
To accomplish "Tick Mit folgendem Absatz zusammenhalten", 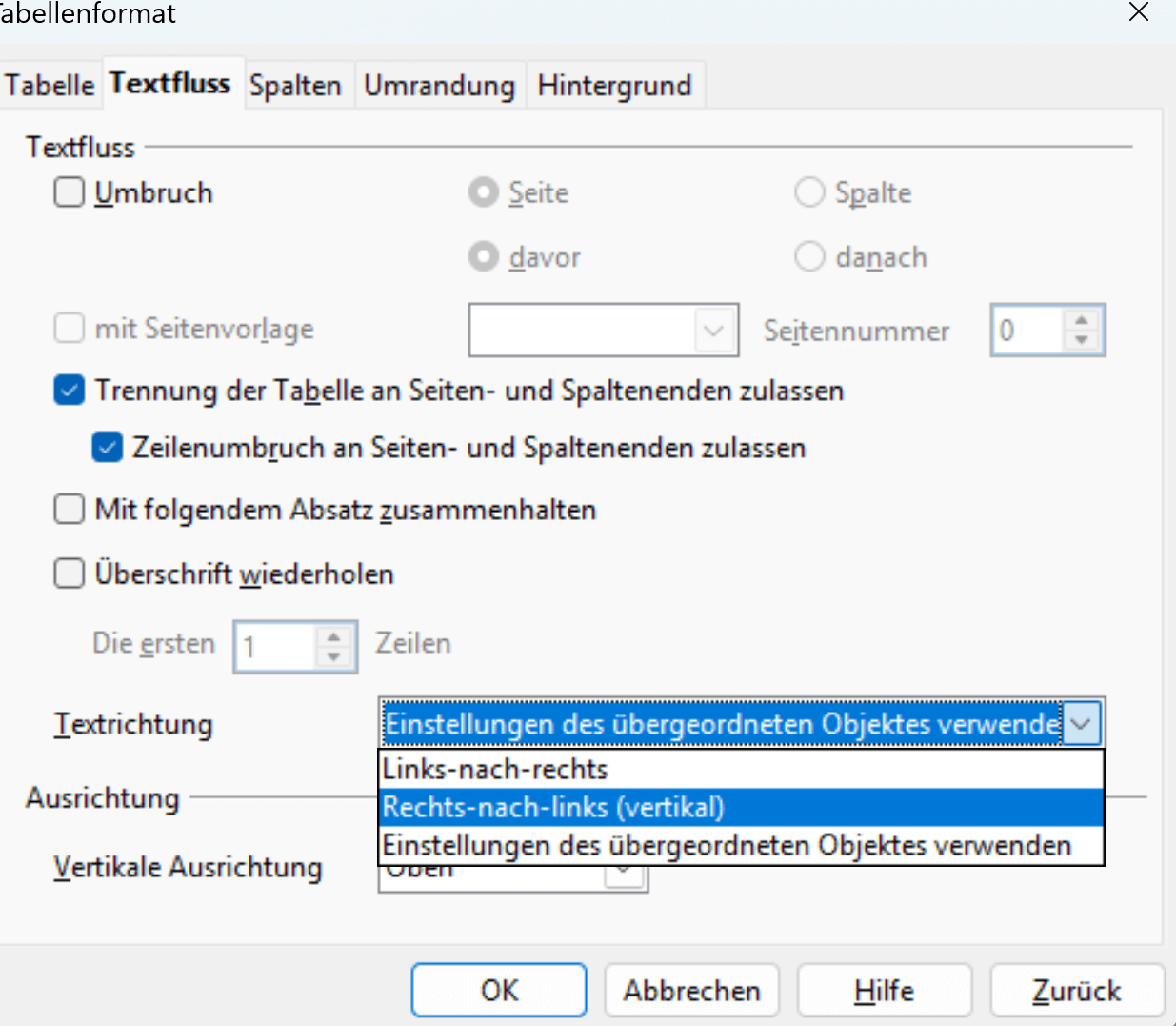I will tap(70, 510).
